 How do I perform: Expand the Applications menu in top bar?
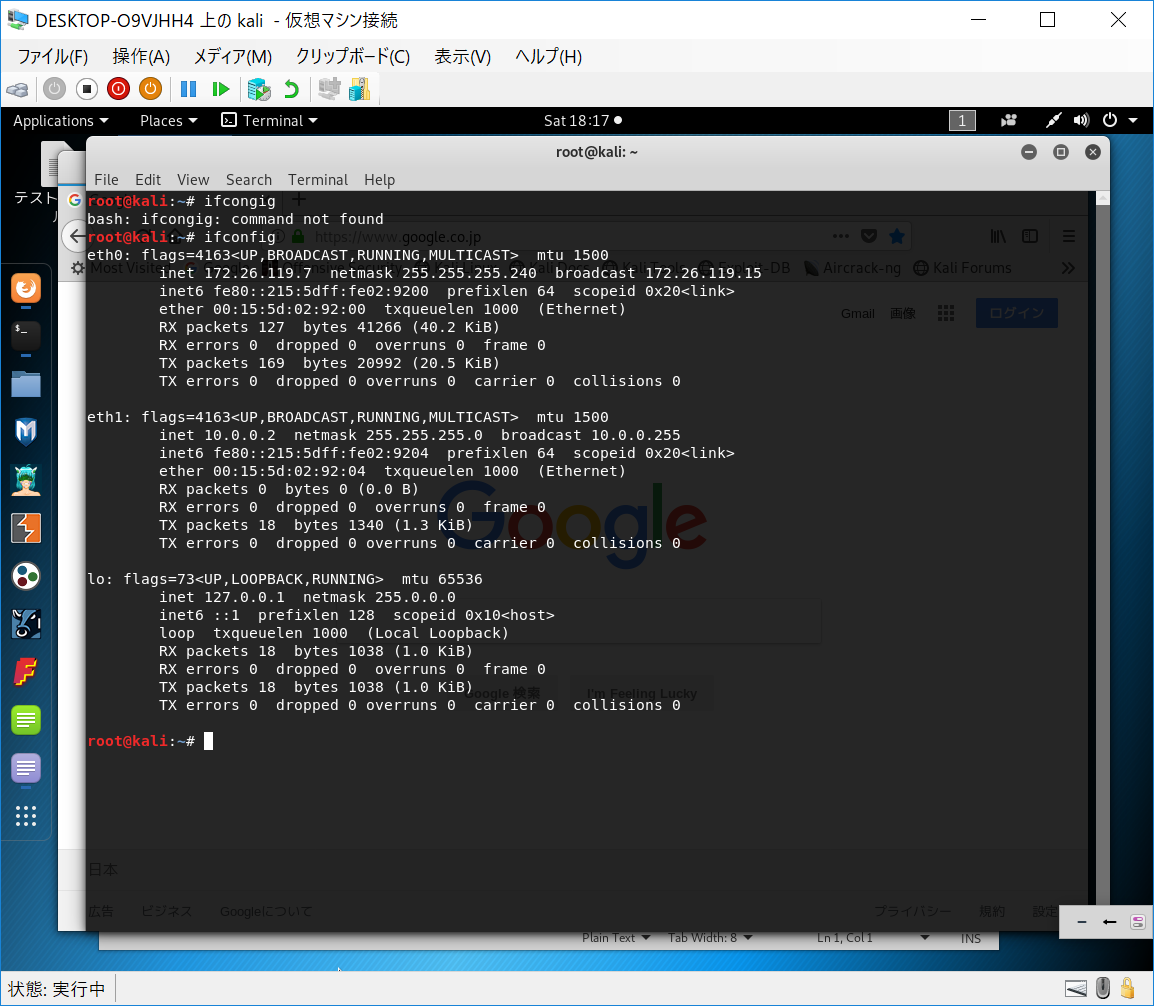pyautogui.click(x=60, y=121)
